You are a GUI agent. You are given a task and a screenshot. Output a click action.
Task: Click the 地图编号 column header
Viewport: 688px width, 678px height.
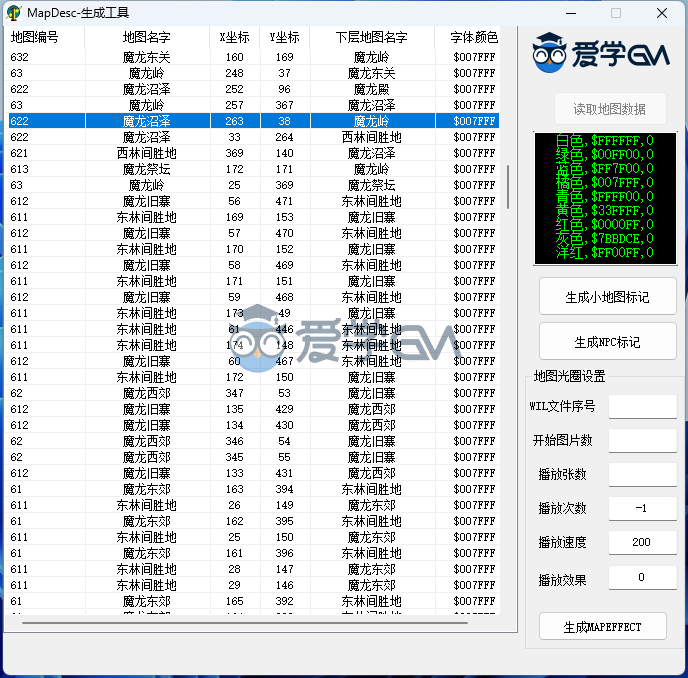click(44, 37)
